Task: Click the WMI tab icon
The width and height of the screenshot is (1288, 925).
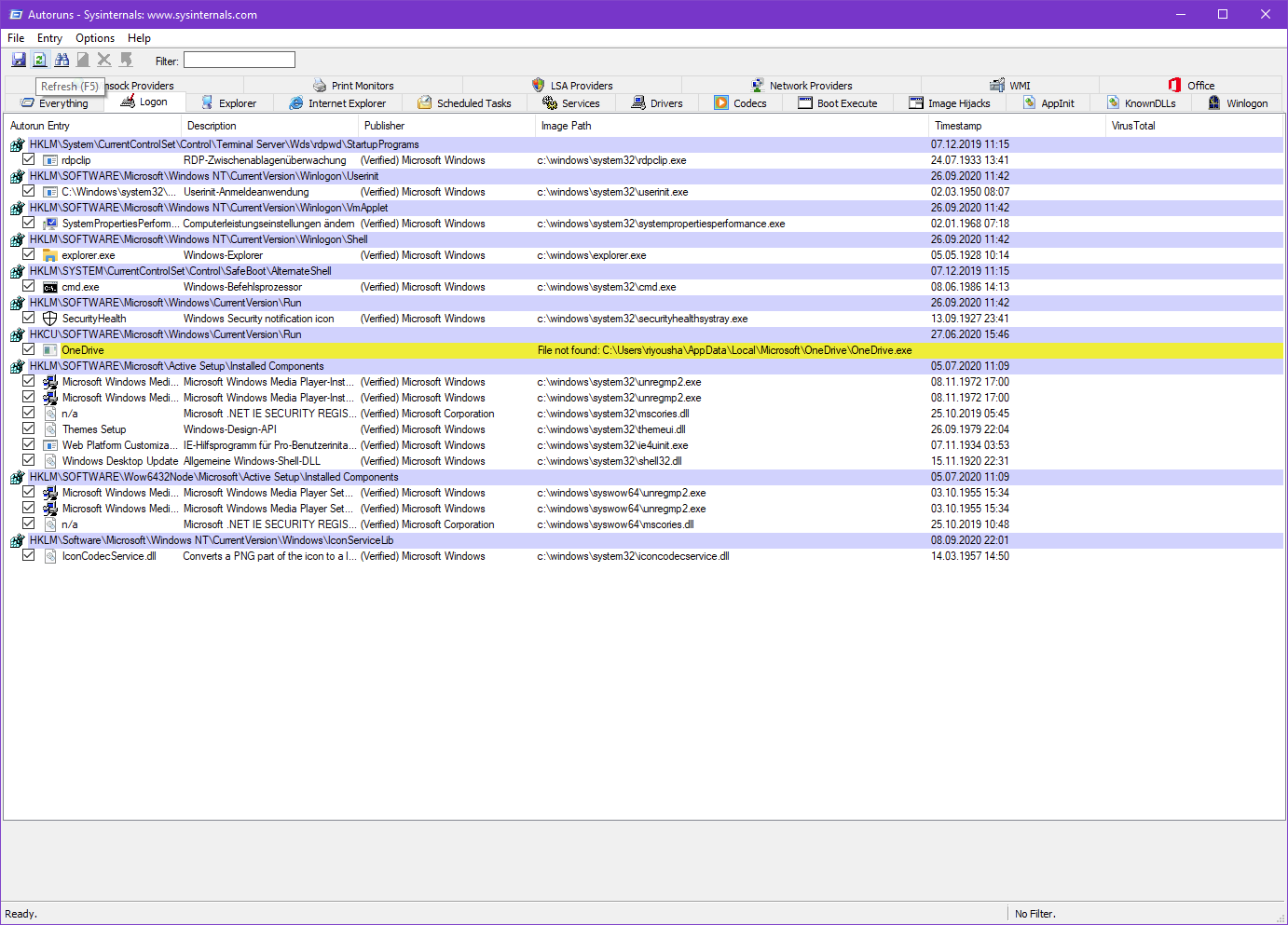Action: pyautogui.click(x=997, y=85)
